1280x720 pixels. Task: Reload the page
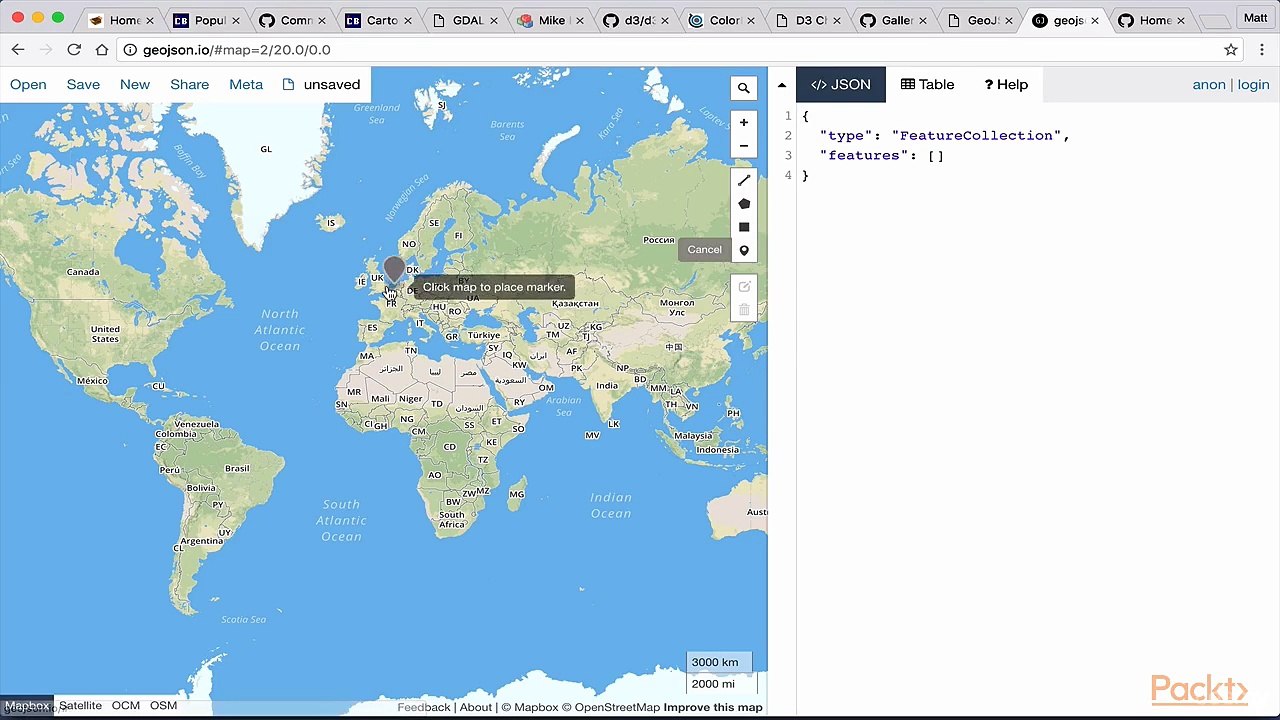[74, 49]
